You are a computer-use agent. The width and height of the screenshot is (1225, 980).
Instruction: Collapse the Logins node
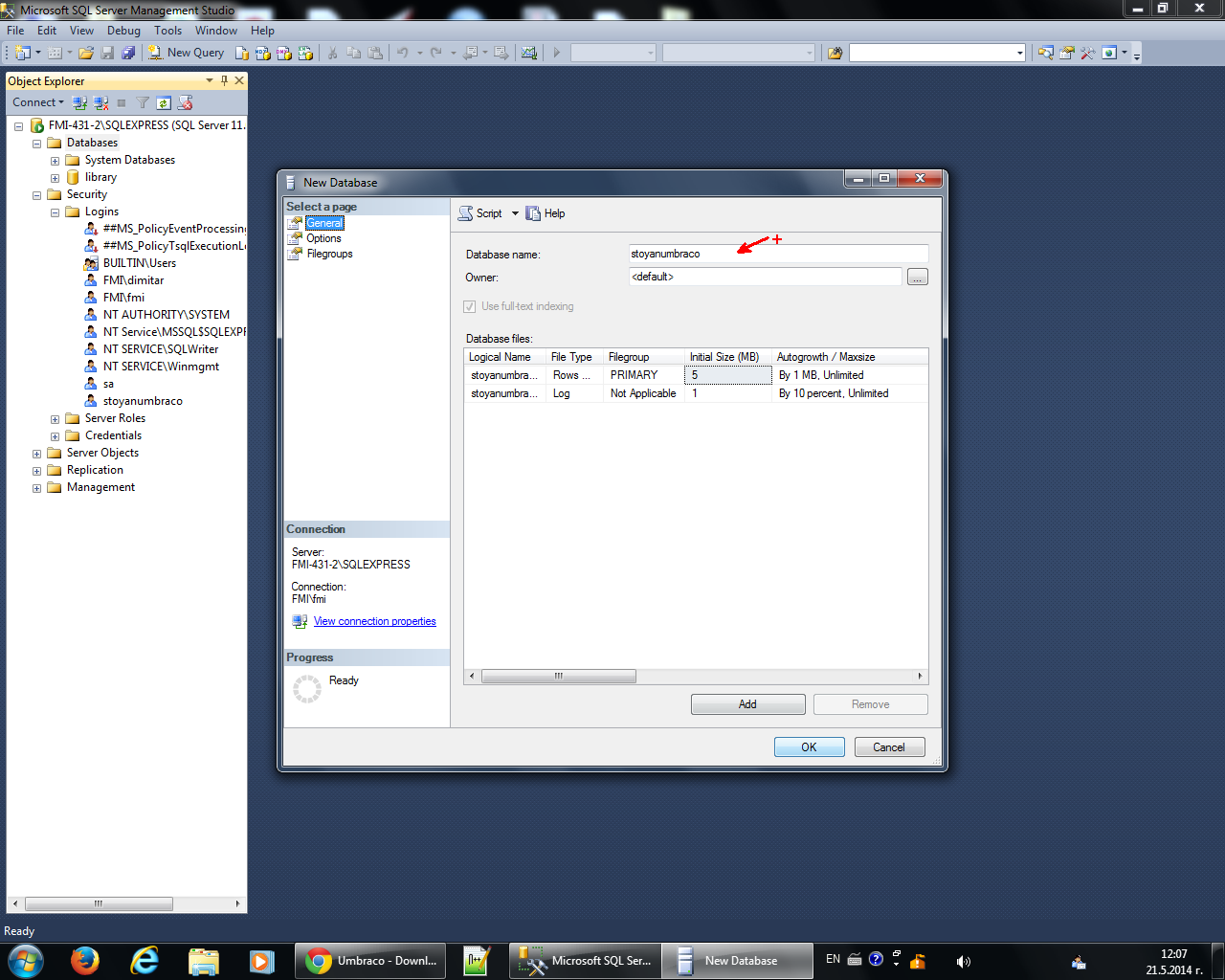(x=55, y=212)
